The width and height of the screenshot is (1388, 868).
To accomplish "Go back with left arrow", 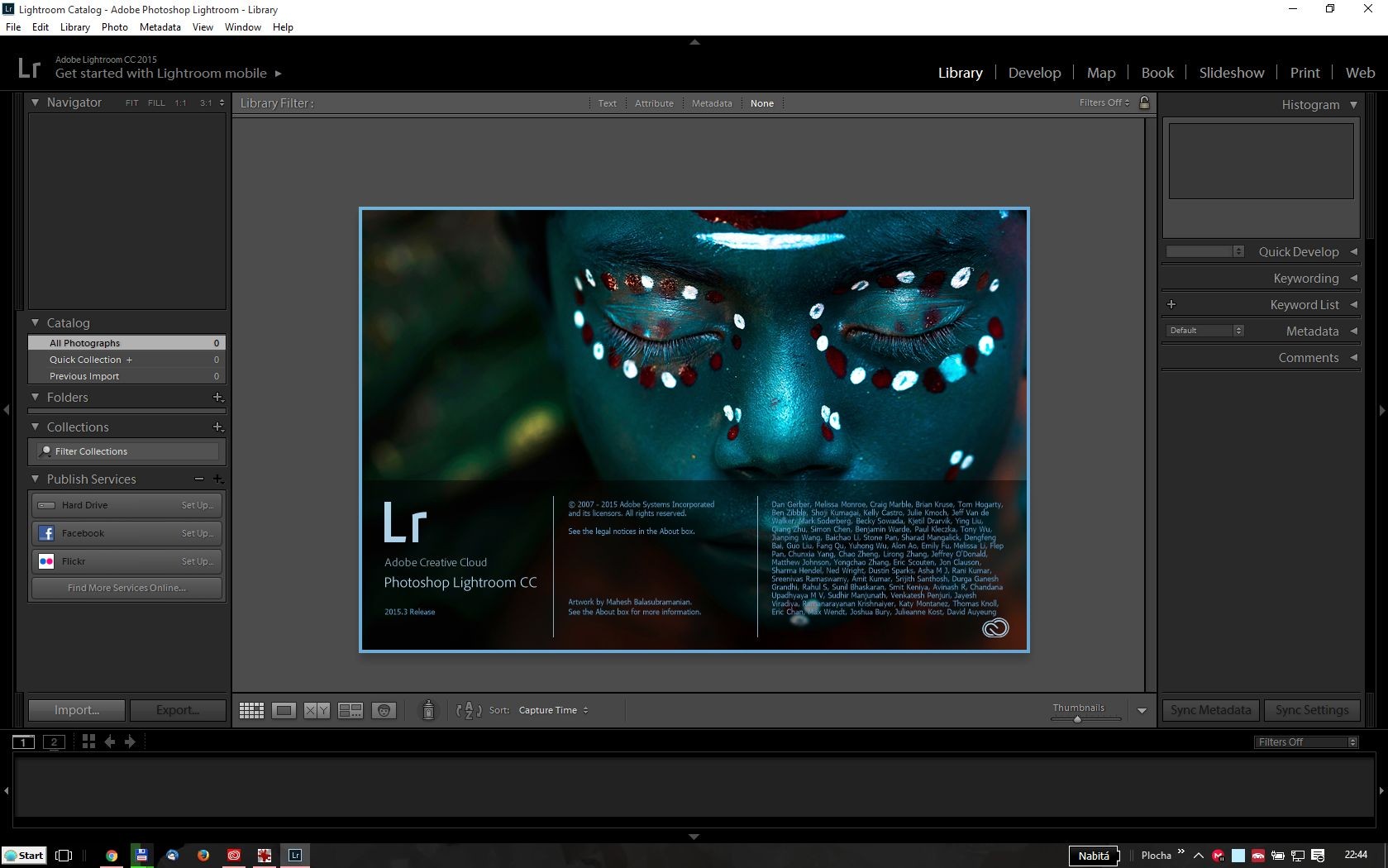I will (109, 742).
